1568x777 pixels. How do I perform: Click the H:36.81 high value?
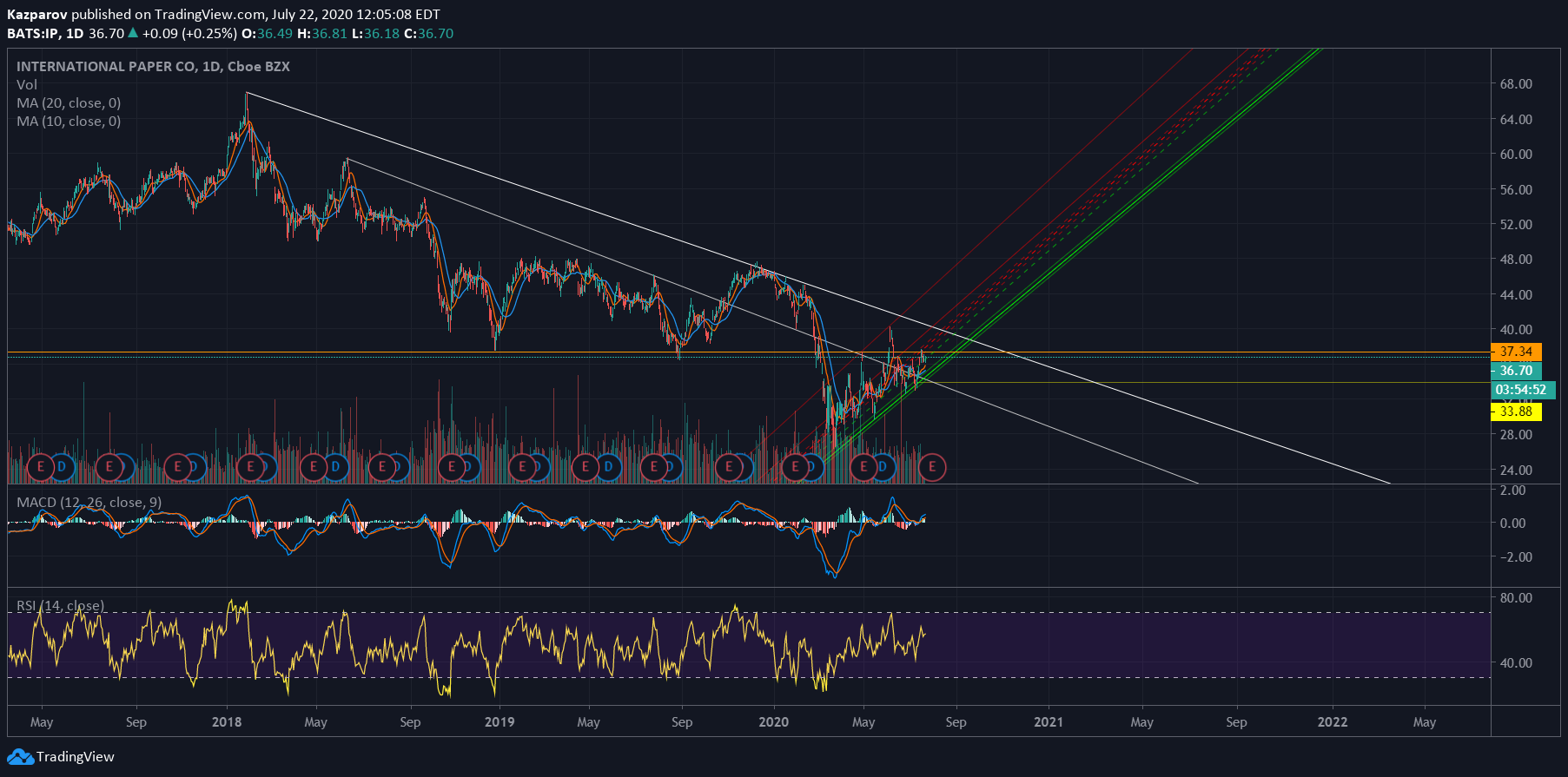click(322, 33)
